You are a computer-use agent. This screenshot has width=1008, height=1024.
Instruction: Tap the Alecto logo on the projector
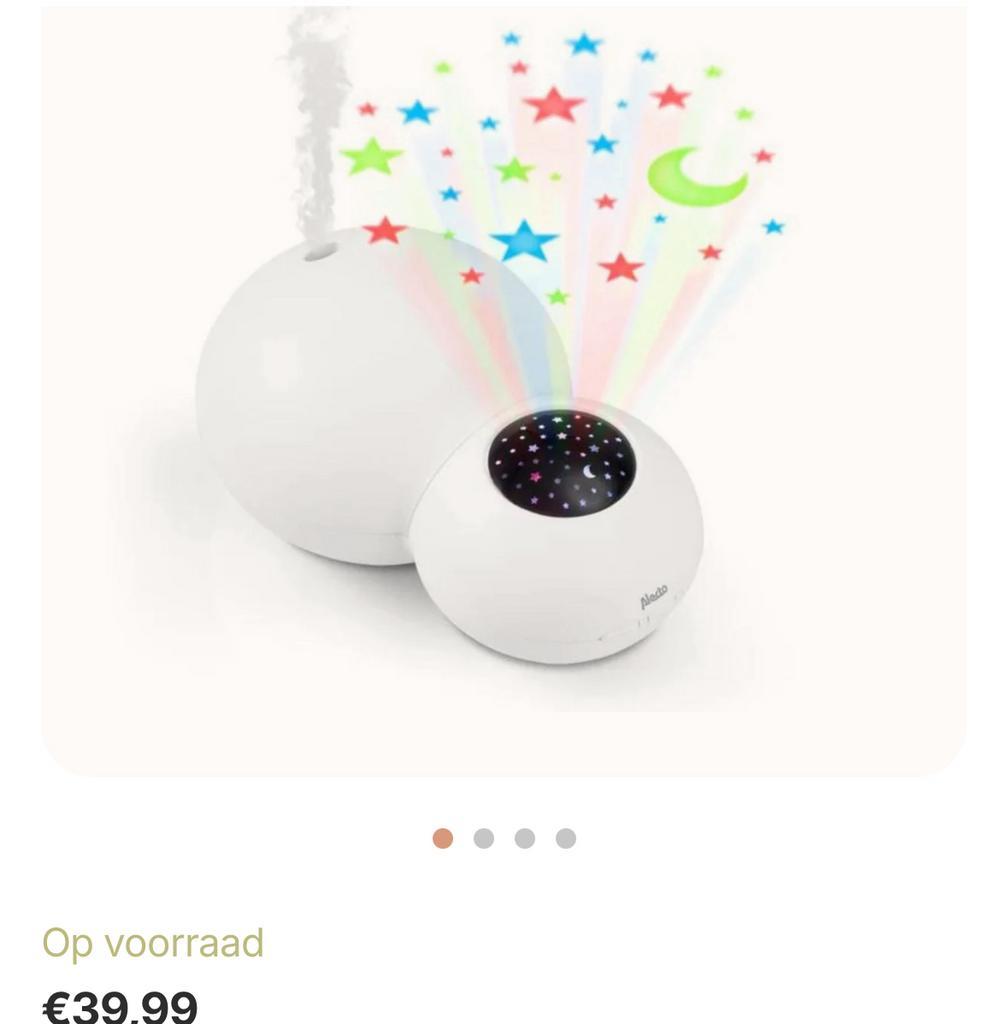tap(654, 596)
